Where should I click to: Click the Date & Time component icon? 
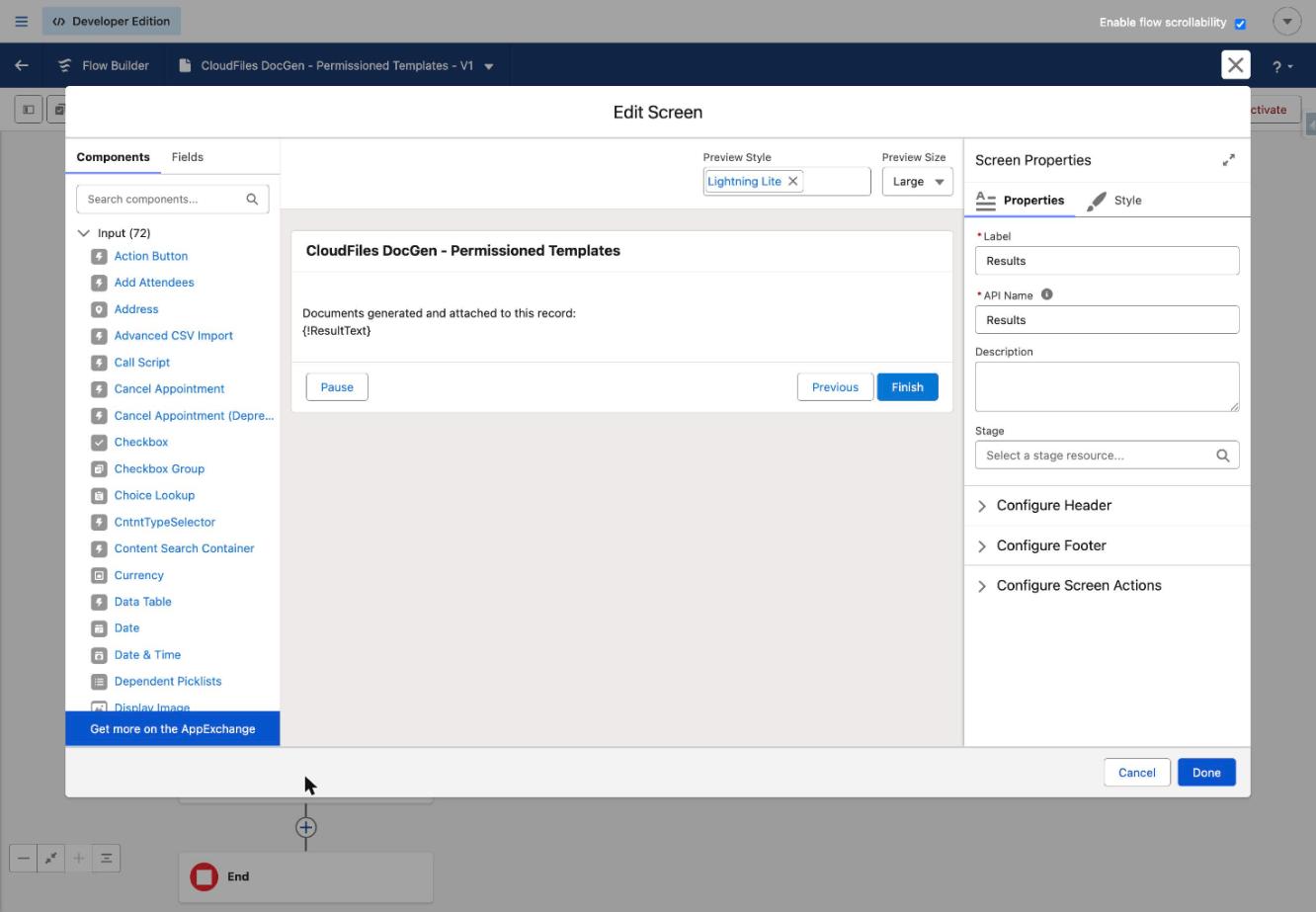[x=99, y=655]
